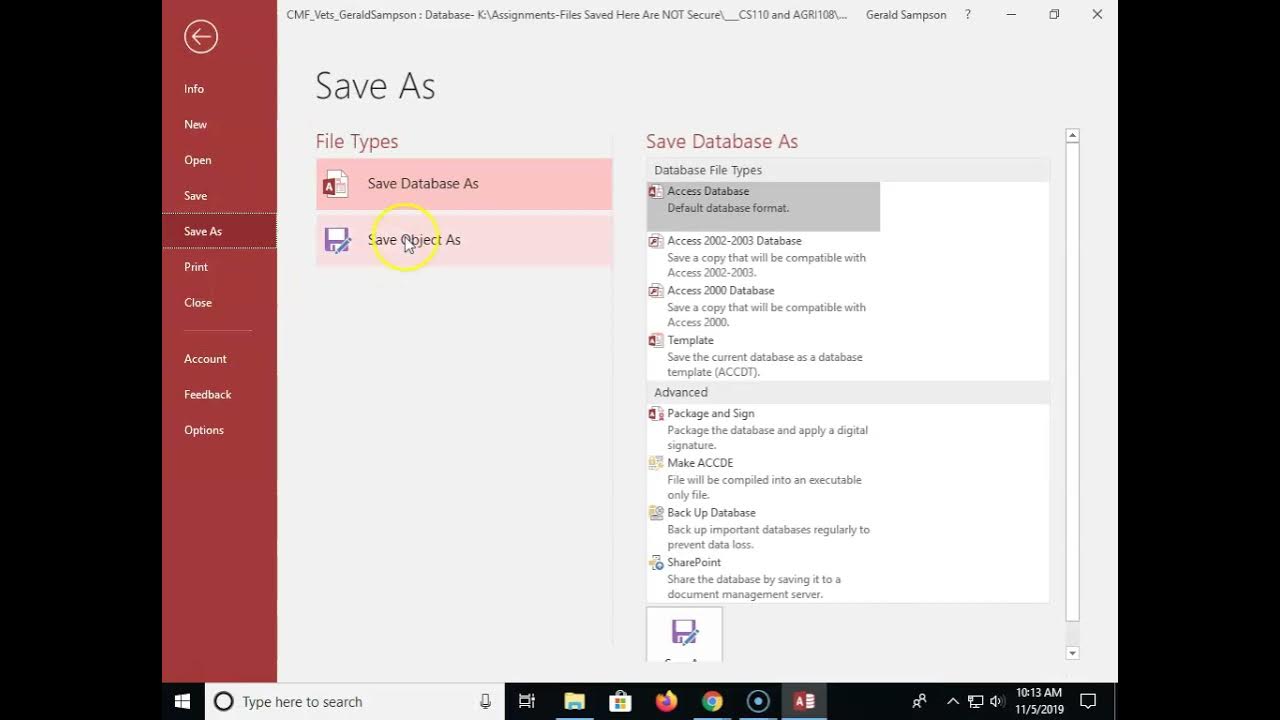Choose Save Database As file type
Viewport: 1280px width, 720px height.
coord(464,184)
